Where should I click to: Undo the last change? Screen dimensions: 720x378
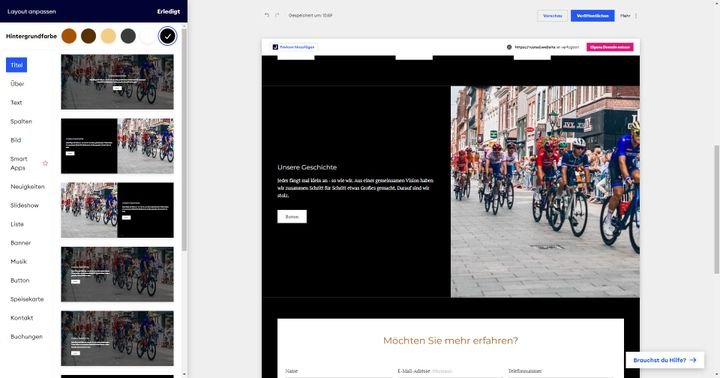click(266, 15)
